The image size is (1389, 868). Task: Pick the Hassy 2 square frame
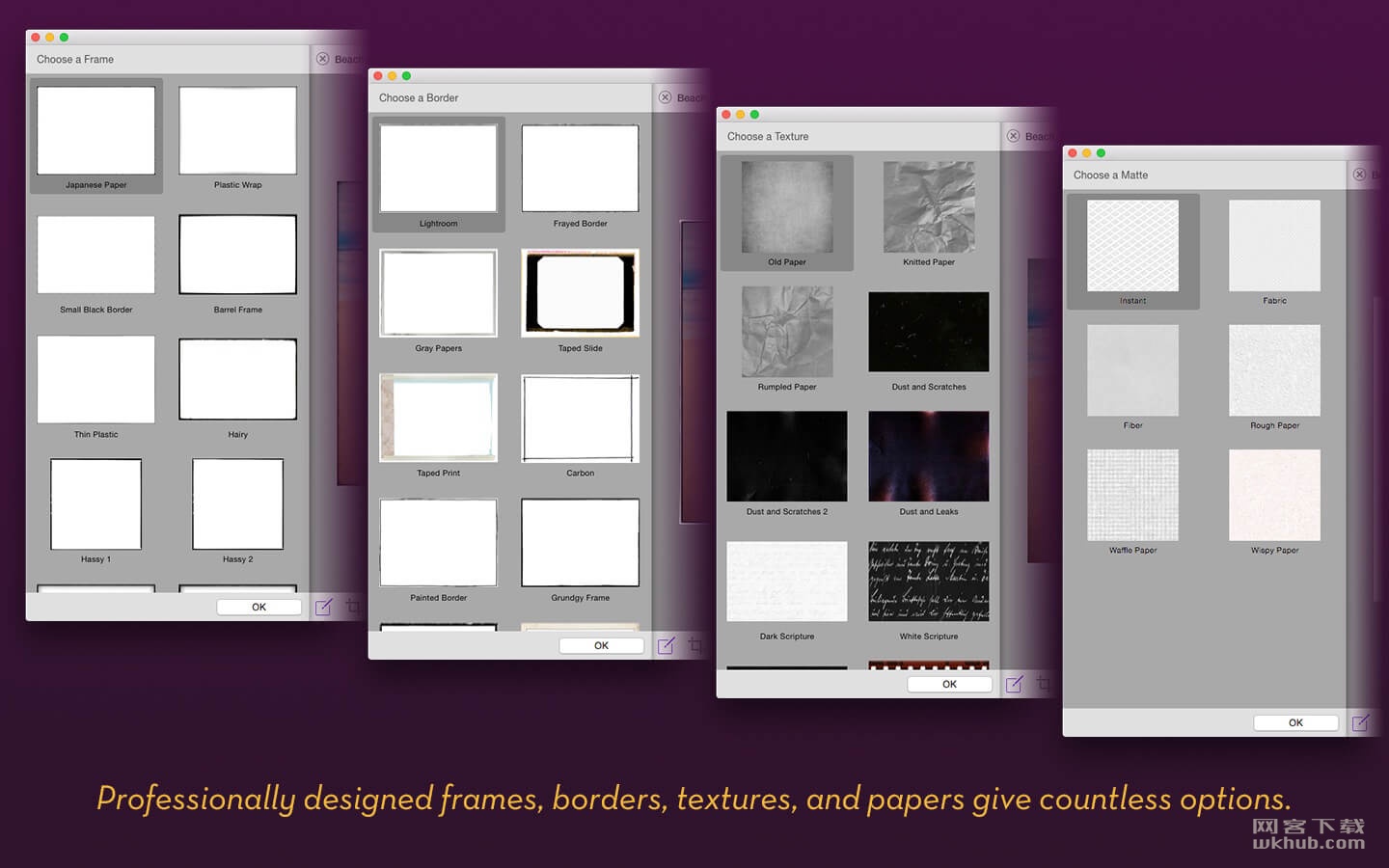pos(237,504)
